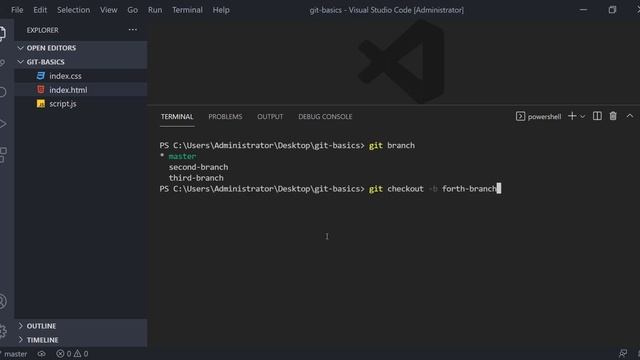Viewport: 640px width, 360px height.
Task: Restore down the VS Code window
Action: 612,10
